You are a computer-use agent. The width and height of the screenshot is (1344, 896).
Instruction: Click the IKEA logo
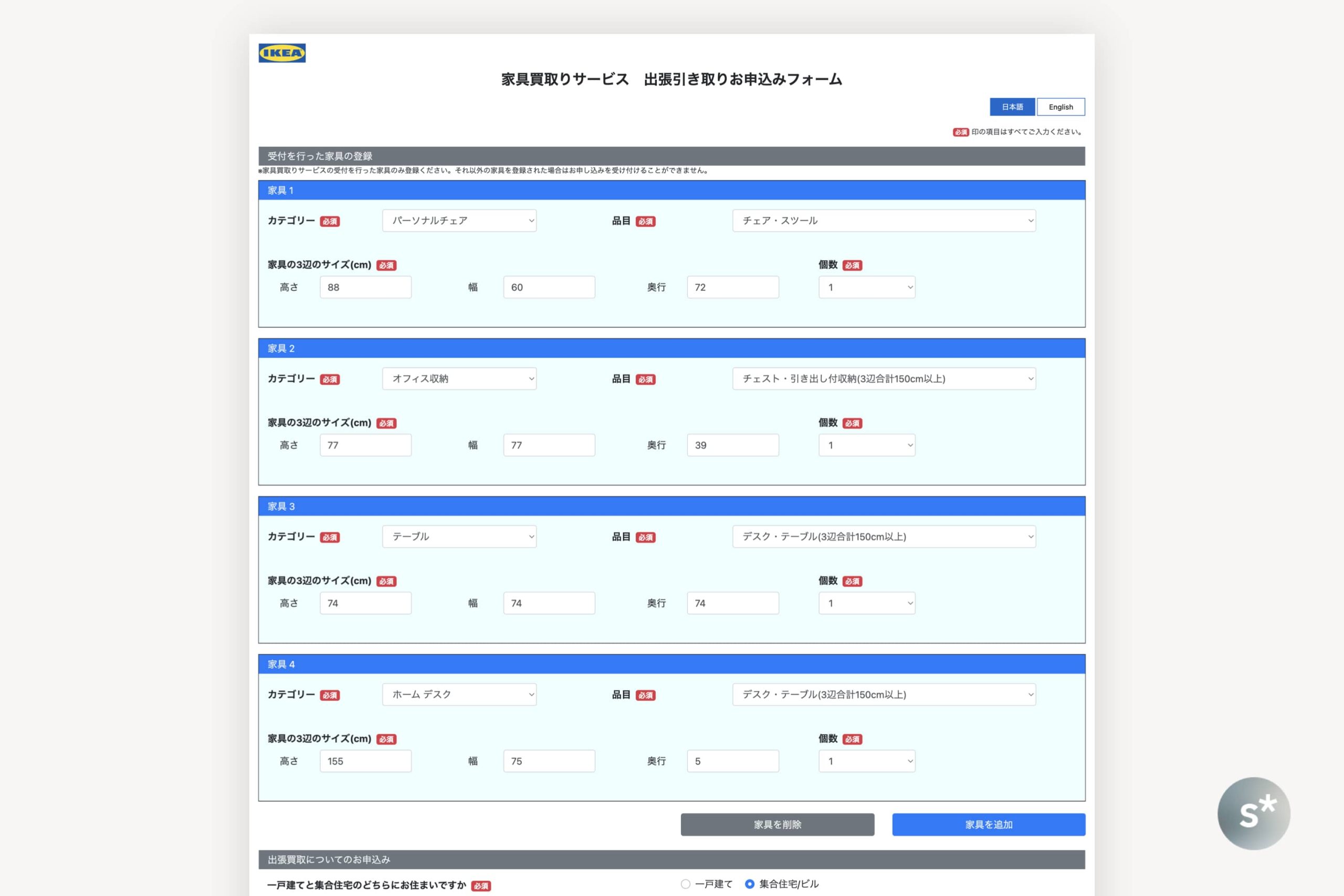tap(282, 53)
